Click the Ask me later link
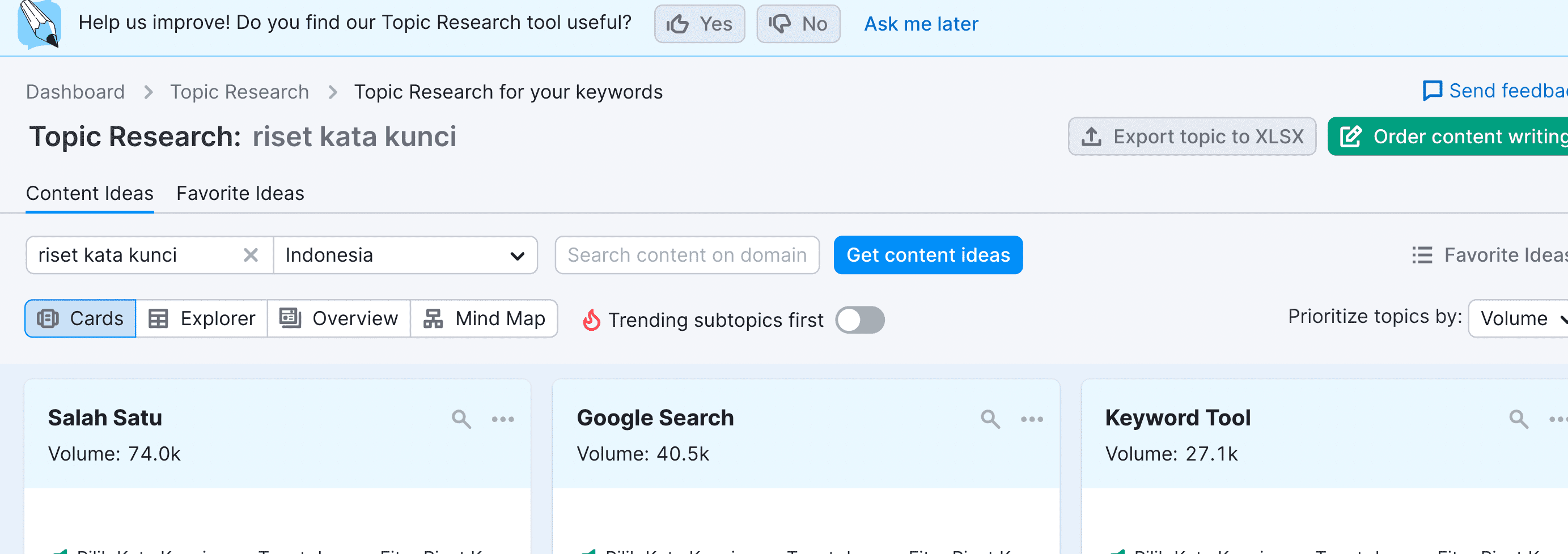 tap(921, 24)
